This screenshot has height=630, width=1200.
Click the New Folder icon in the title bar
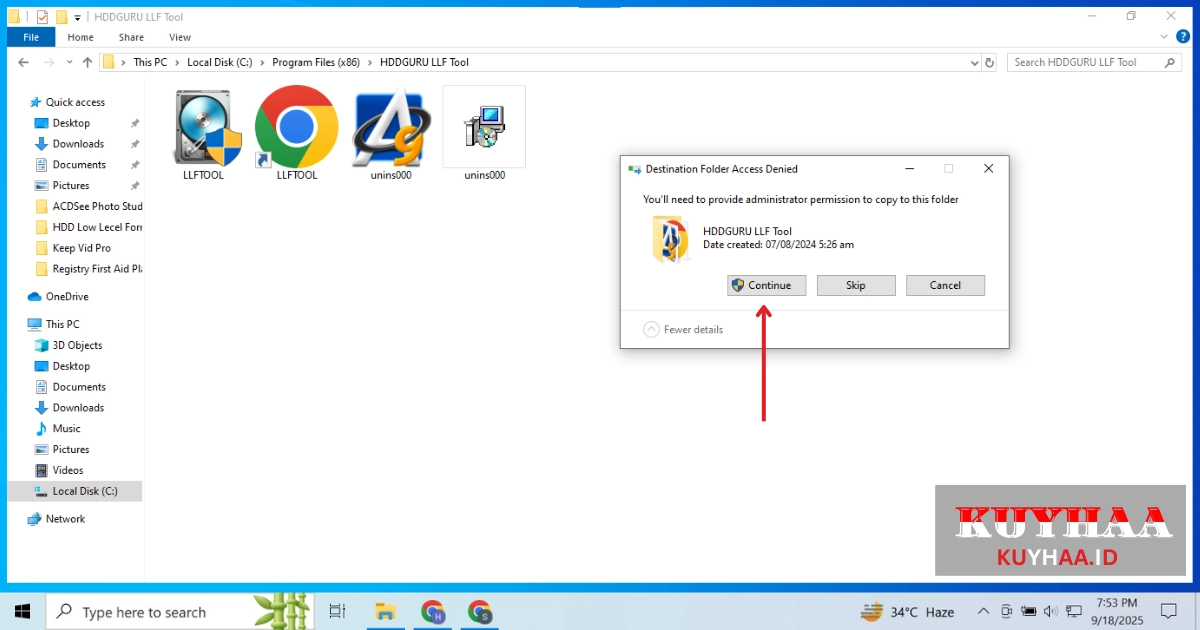point(61,17)
